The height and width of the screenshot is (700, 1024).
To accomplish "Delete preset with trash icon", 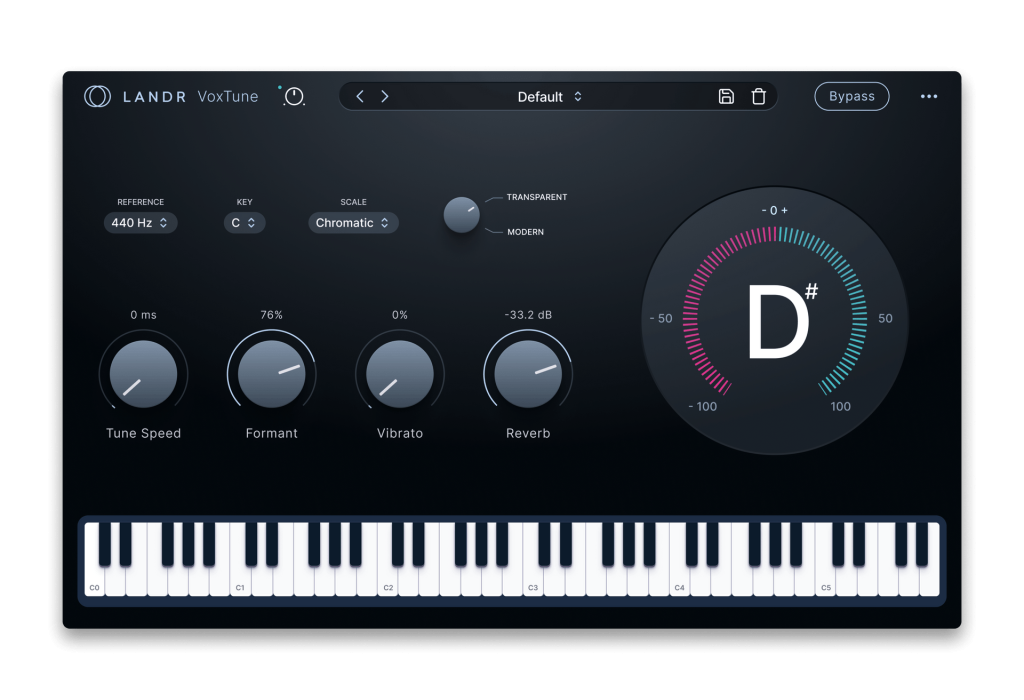I will point(758,97).
